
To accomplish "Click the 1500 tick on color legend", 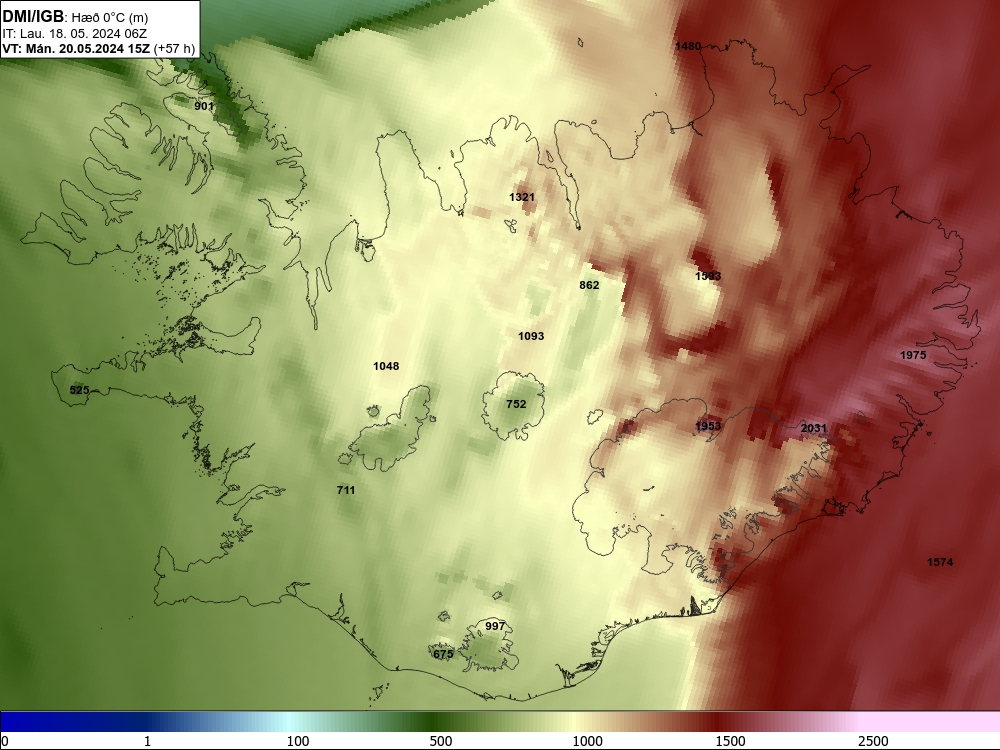I will point(730,740).
